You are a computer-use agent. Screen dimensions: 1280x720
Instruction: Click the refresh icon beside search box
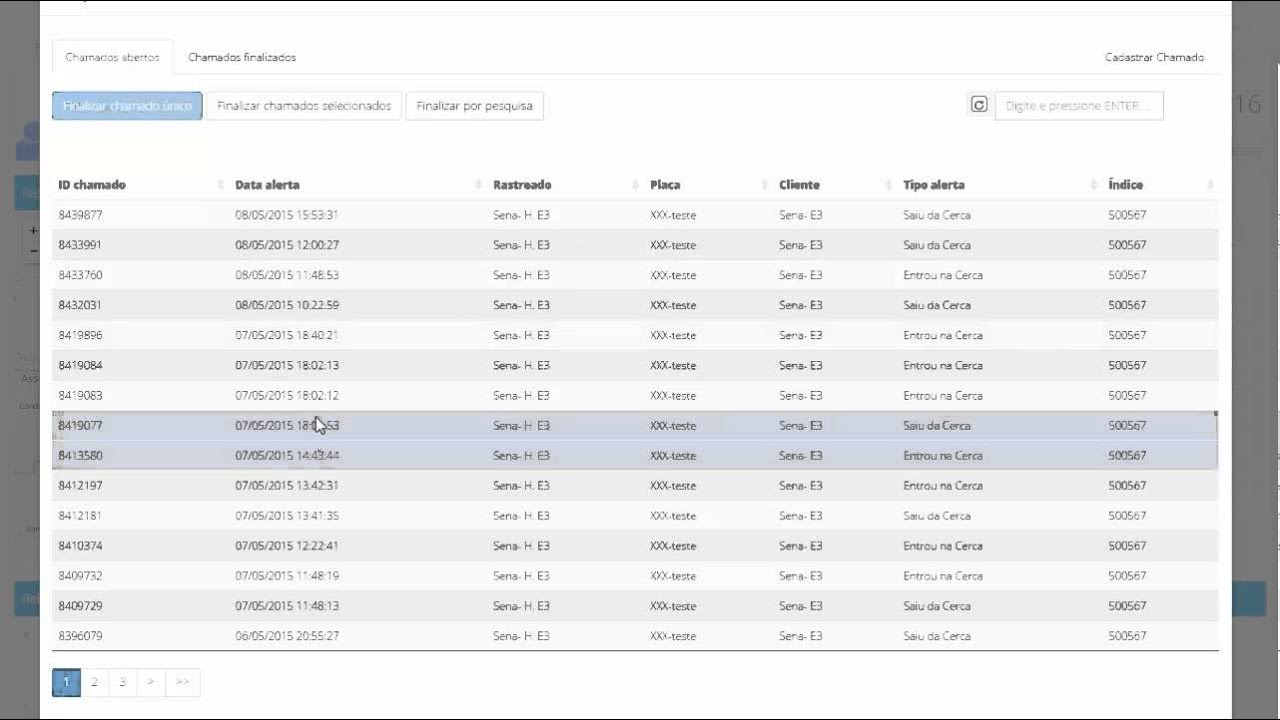[979, 105]
